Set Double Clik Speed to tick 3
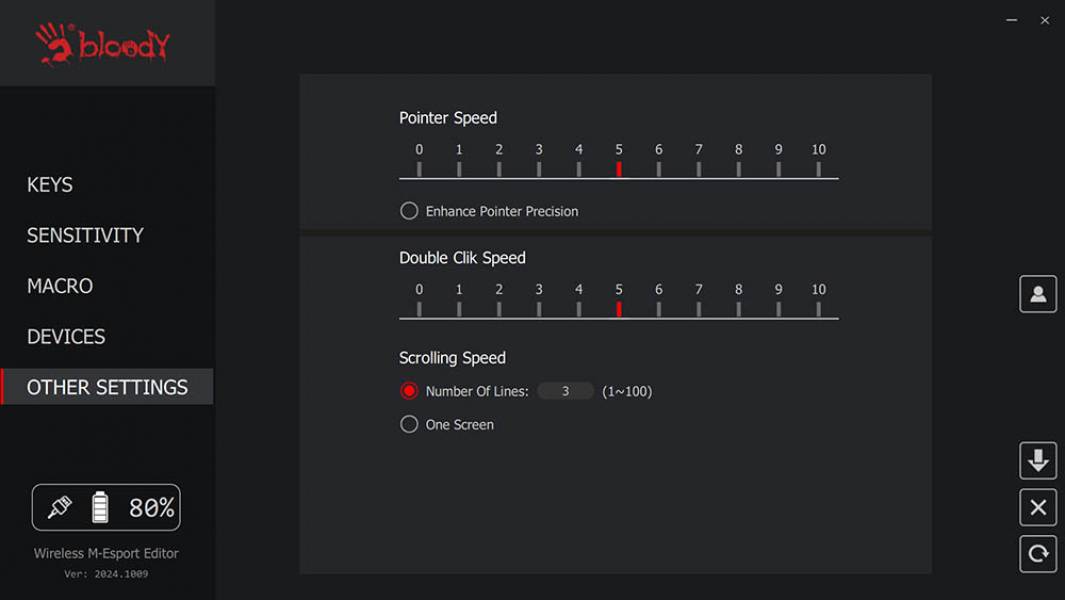Viewport: 1065px width, 600px height. (x=539, y=308)
